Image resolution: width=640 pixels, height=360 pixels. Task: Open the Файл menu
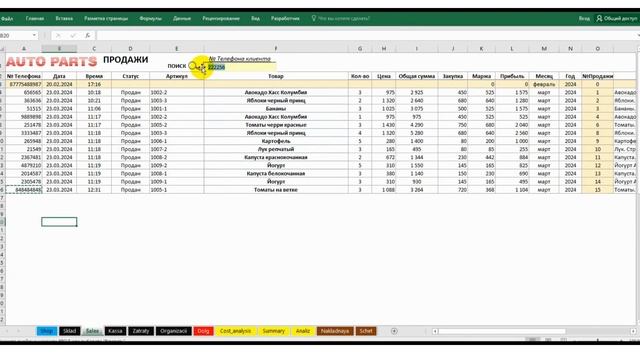[x=7, y=18]
